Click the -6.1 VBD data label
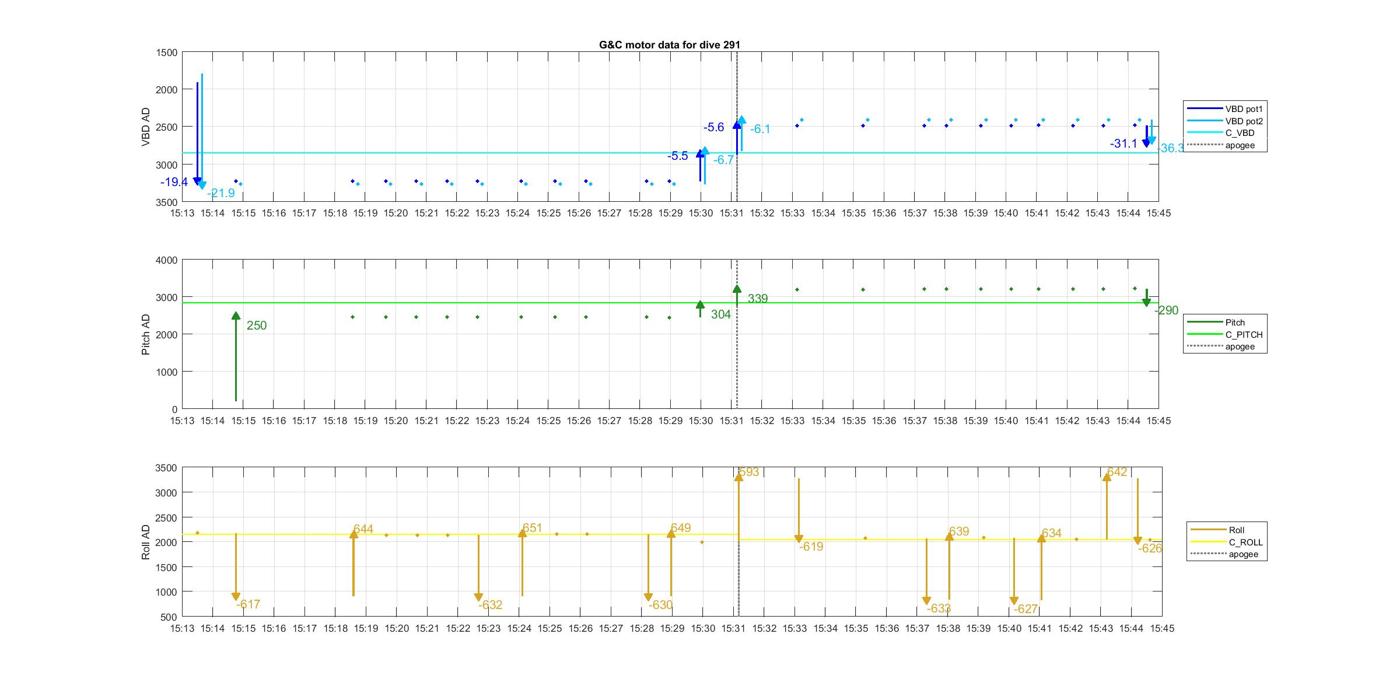This screenshot has width=1400, height=693. (761, 129)
